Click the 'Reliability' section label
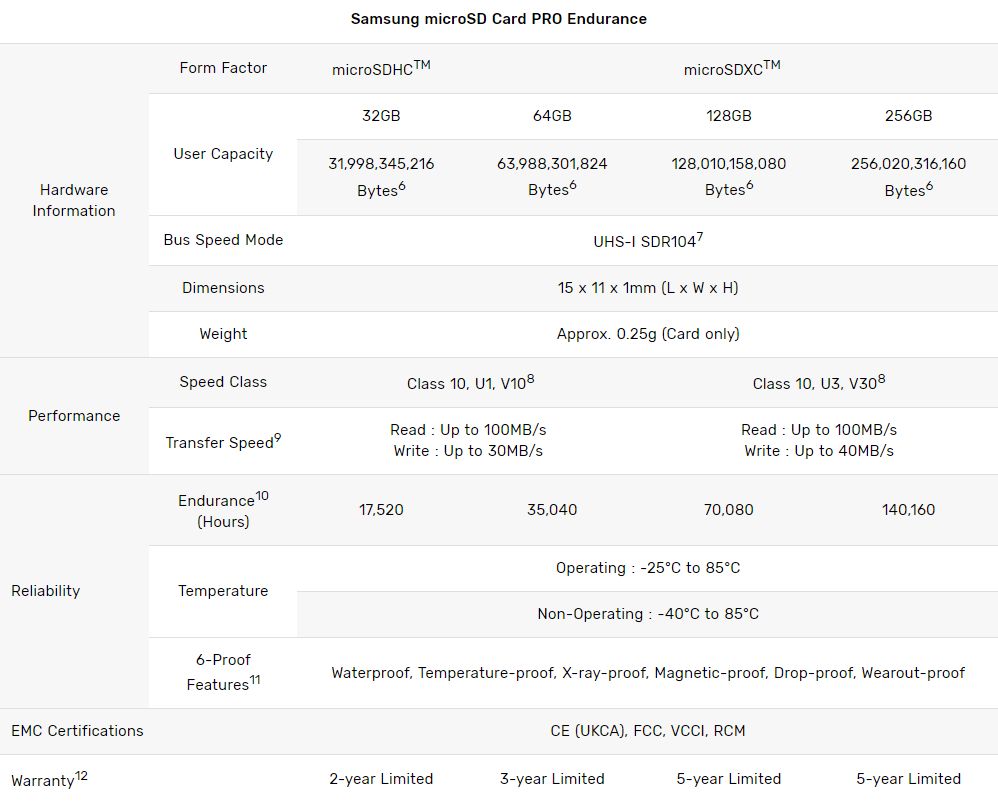The image size is (998, 803). (x=46, y=591)
